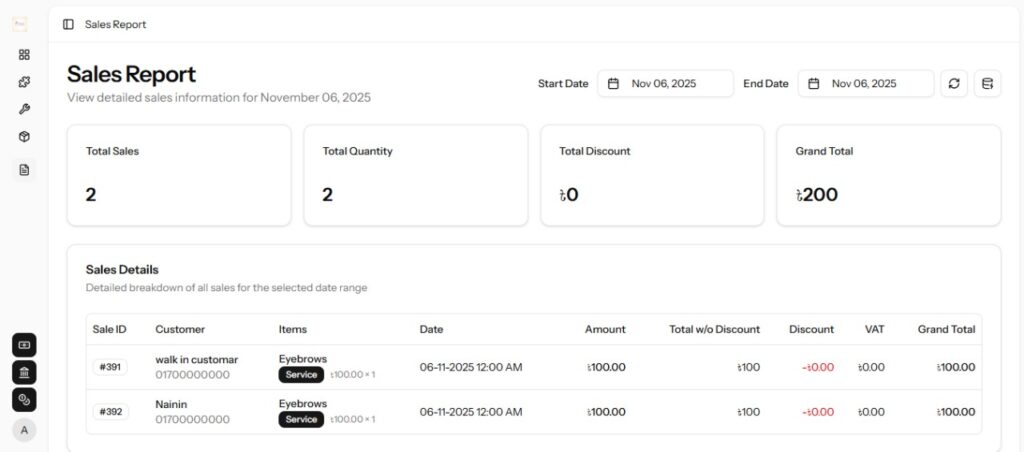The image size is (1024, 452).
Task: Click the puzzle piece sidebar icon
Action: coord(24,82)
